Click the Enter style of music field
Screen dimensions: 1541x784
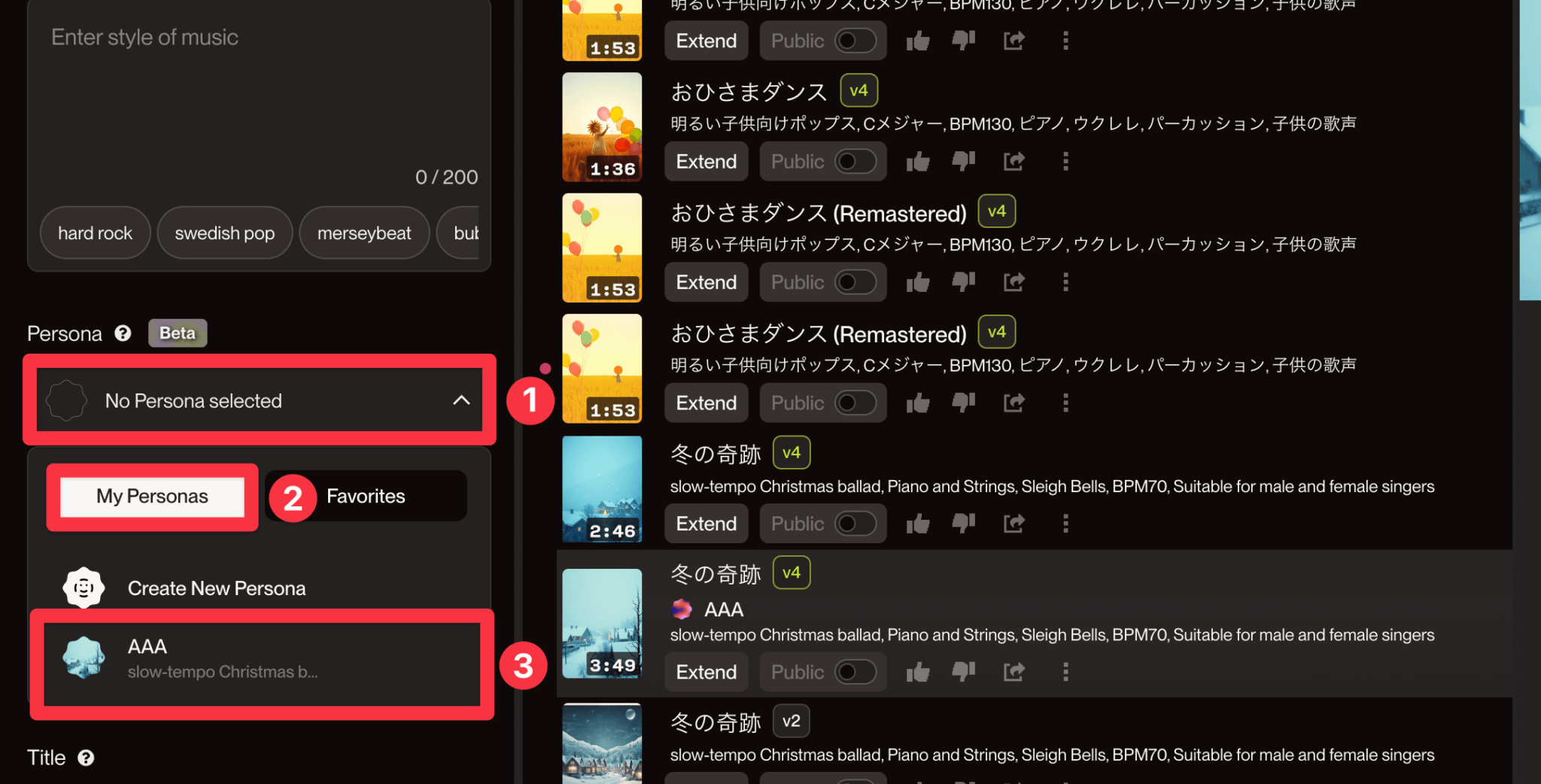(x=259, y=98)
